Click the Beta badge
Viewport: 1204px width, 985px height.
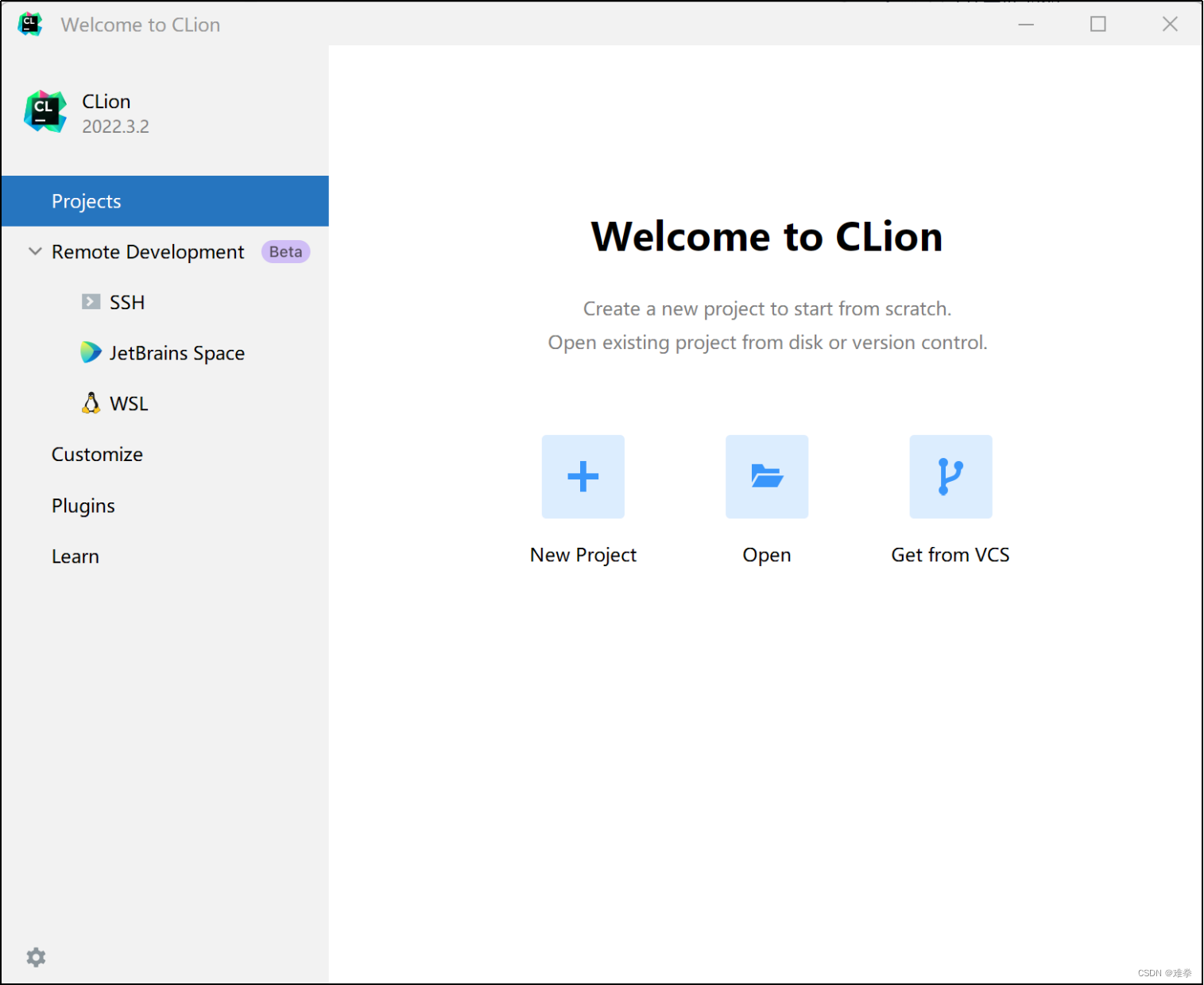click(285, 252)
